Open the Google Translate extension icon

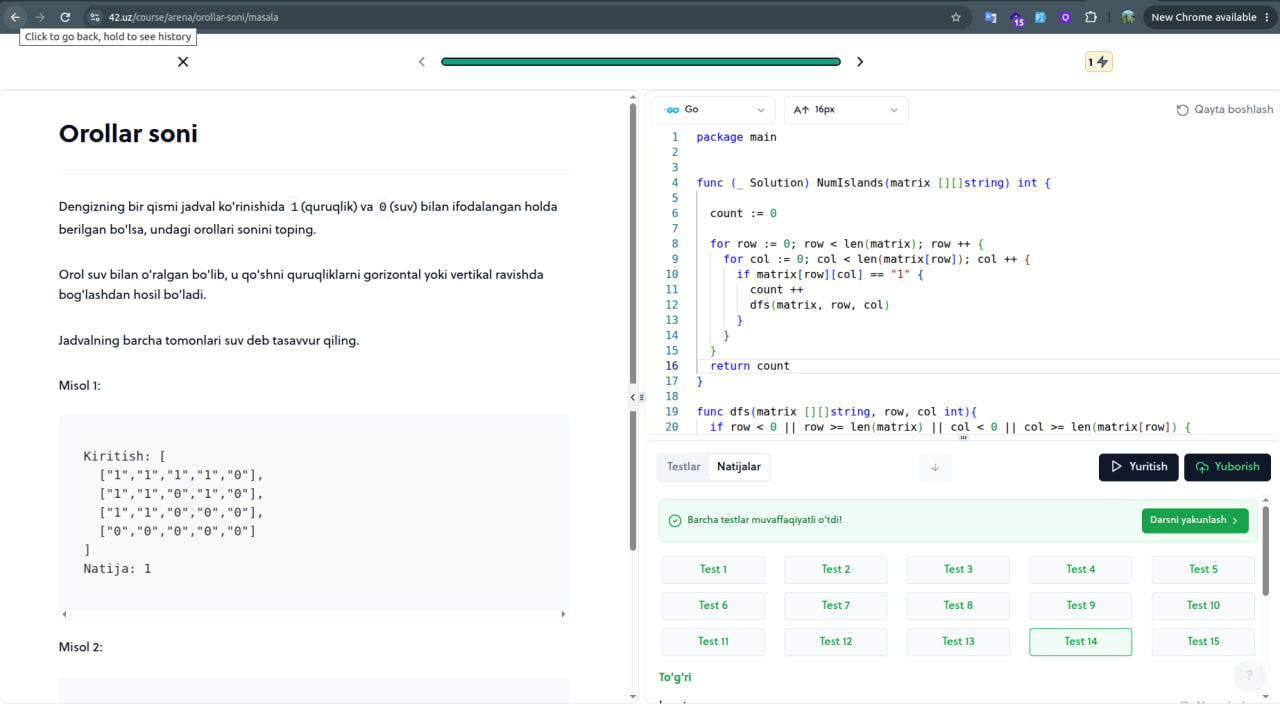coord(991,17)
